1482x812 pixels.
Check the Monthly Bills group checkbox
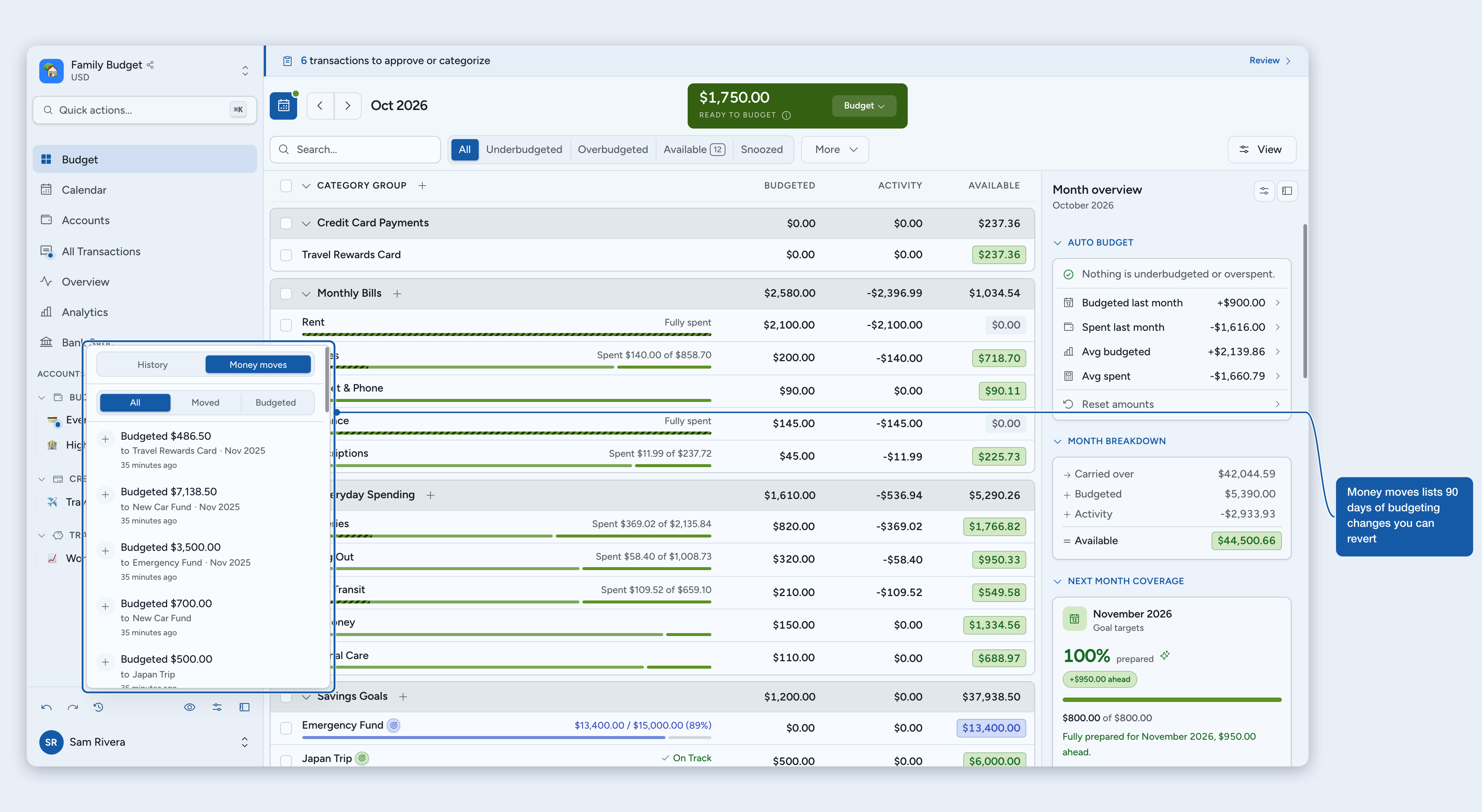286,294
